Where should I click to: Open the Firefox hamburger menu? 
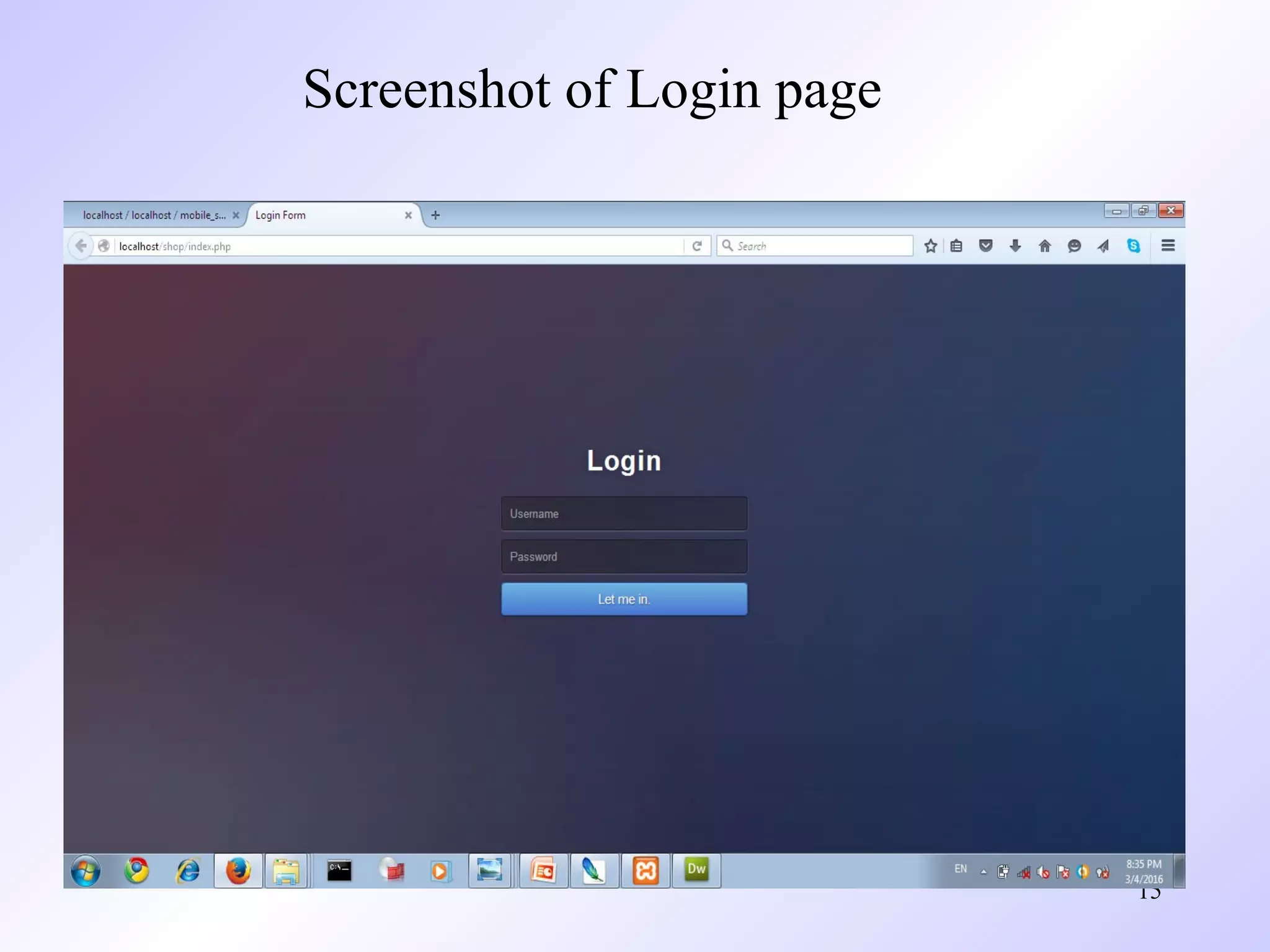[1168, 246]
